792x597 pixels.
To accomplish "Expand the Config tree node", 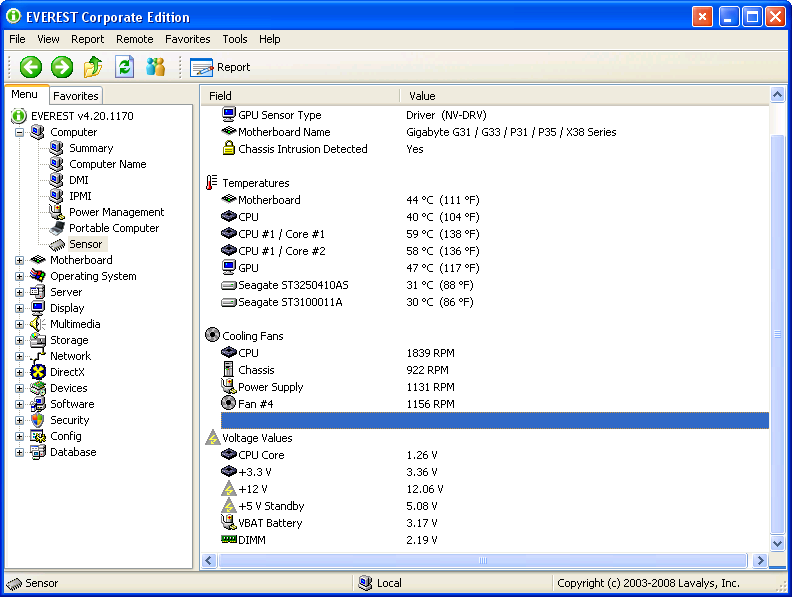I will pyautogui.click(x=19, y=436).
